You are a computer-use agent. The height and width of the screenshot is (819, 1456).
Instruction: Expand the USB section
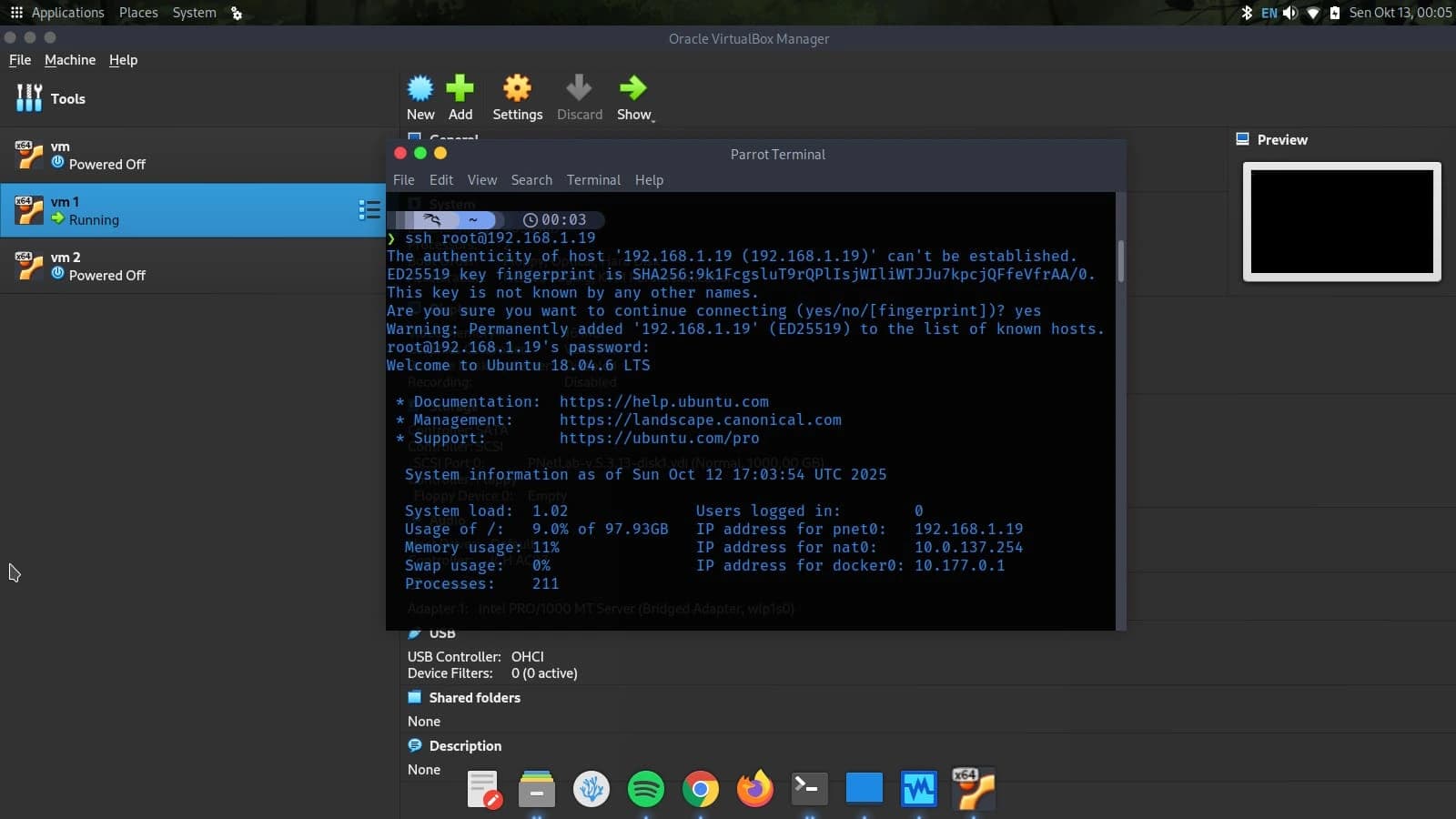pos(442,632)
